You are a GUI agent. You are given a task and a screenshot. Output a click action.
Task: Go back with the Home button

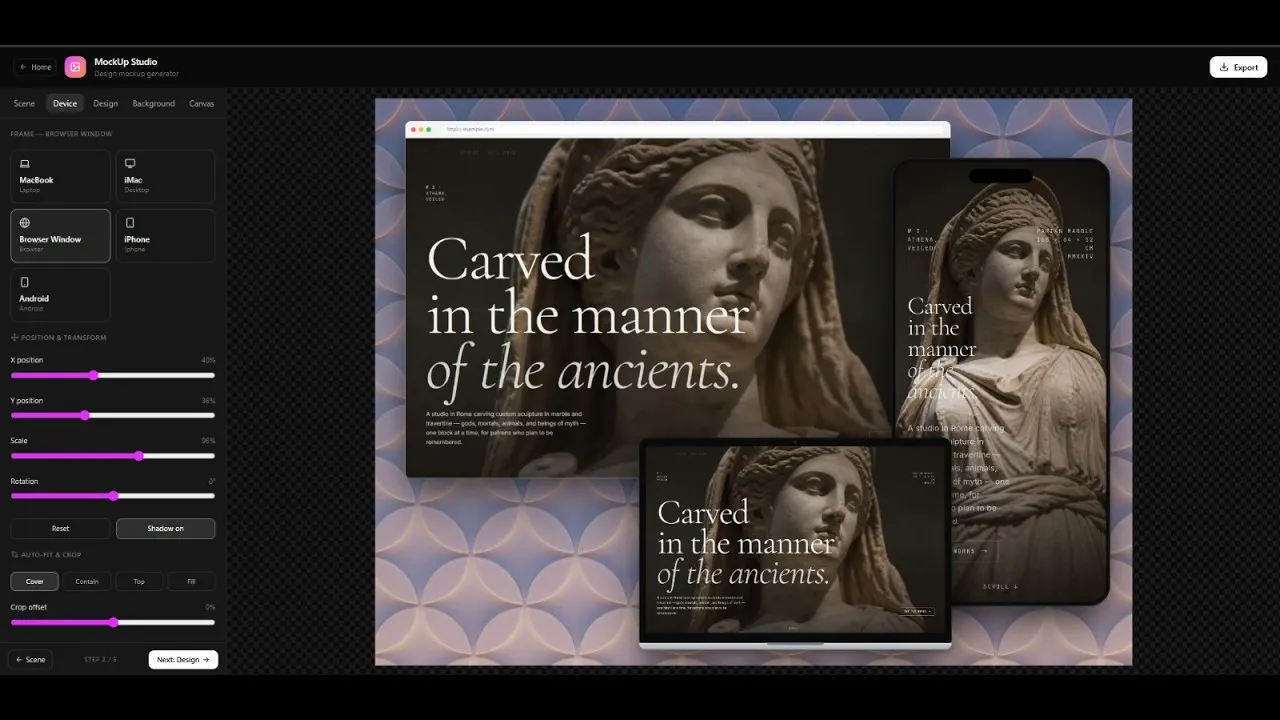pos(35,67)
